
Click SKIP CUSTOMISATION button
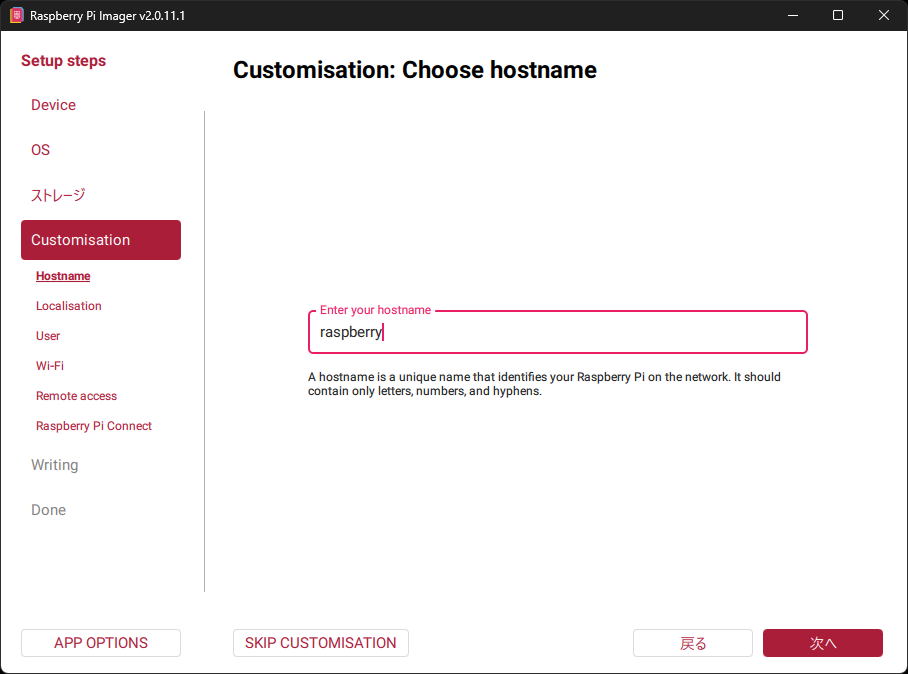(x=321, y=643)
